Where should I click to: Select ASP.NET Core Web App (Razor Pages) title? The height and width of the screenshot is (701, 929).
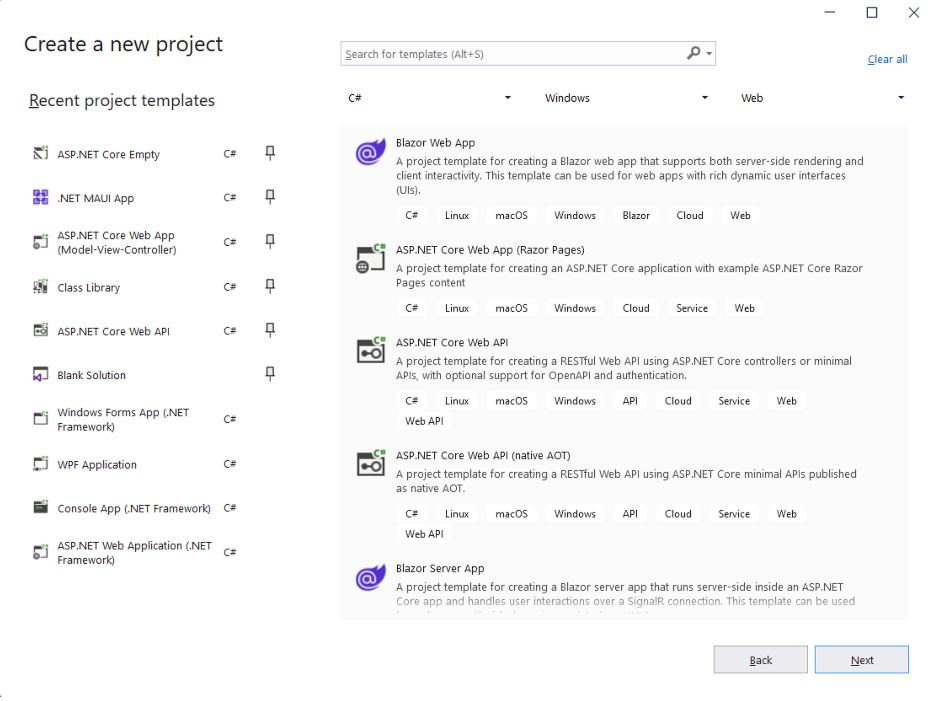[x=490, y=250]
